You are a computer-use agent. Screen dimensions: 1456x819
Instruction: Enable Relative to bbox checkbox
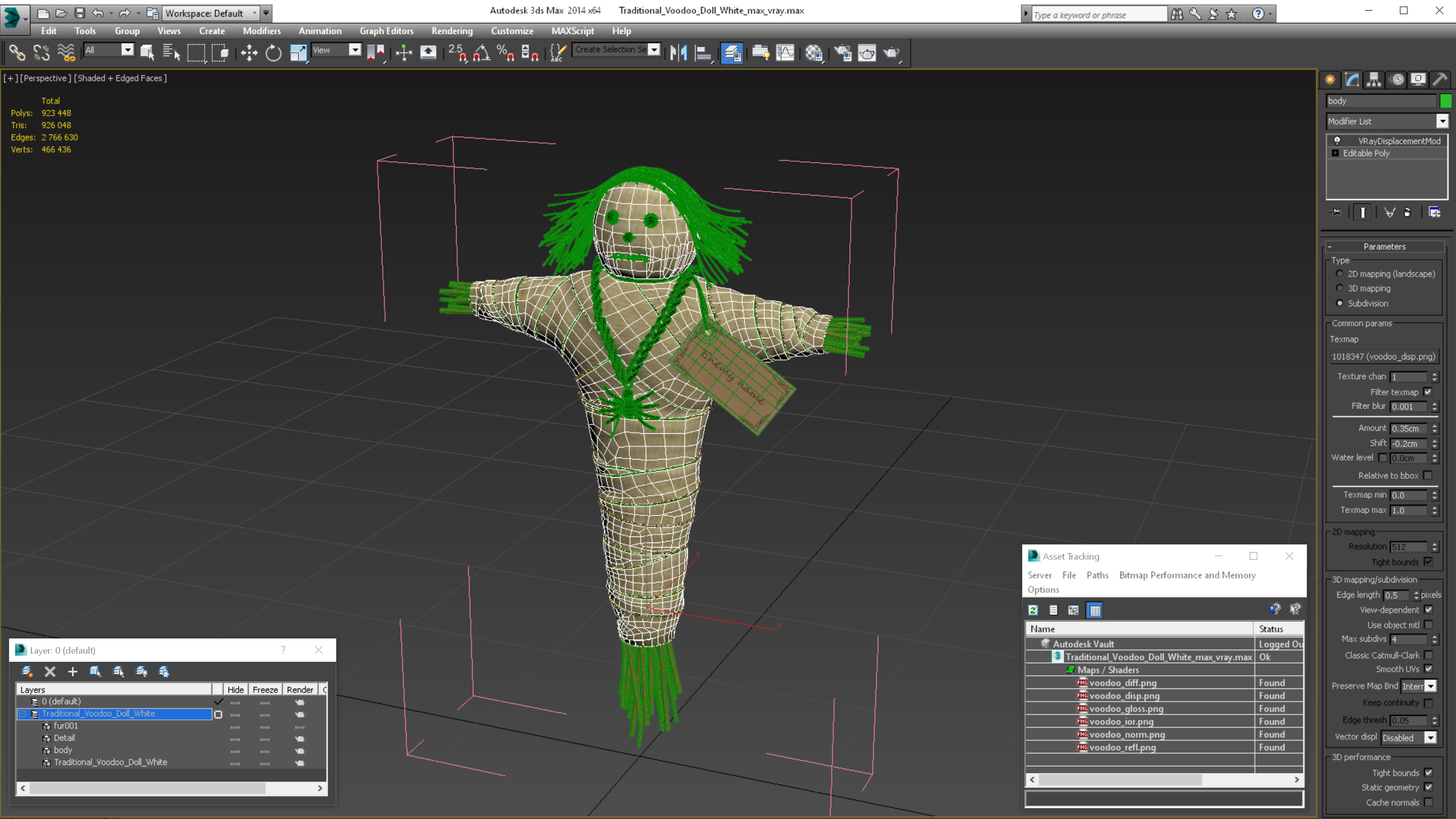[x=1428, y=475]
